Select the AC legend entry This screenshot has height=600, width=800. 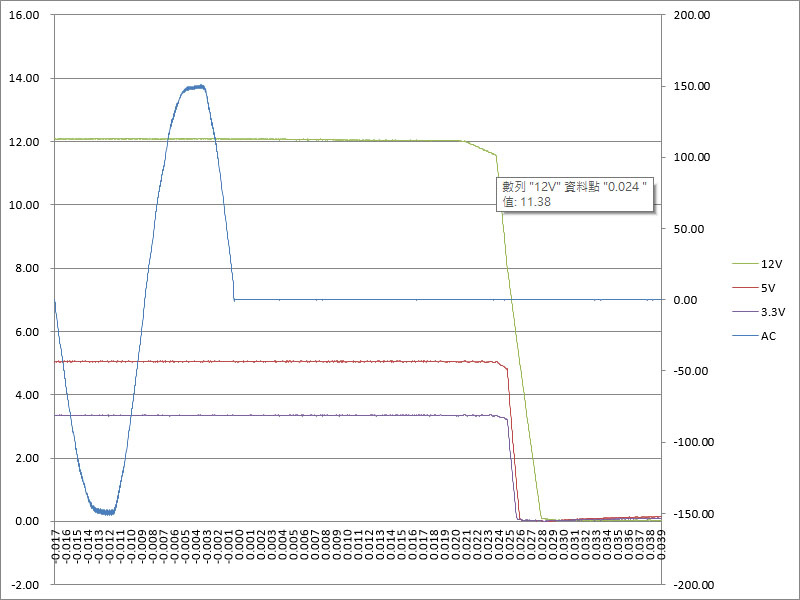coord(754,336)
